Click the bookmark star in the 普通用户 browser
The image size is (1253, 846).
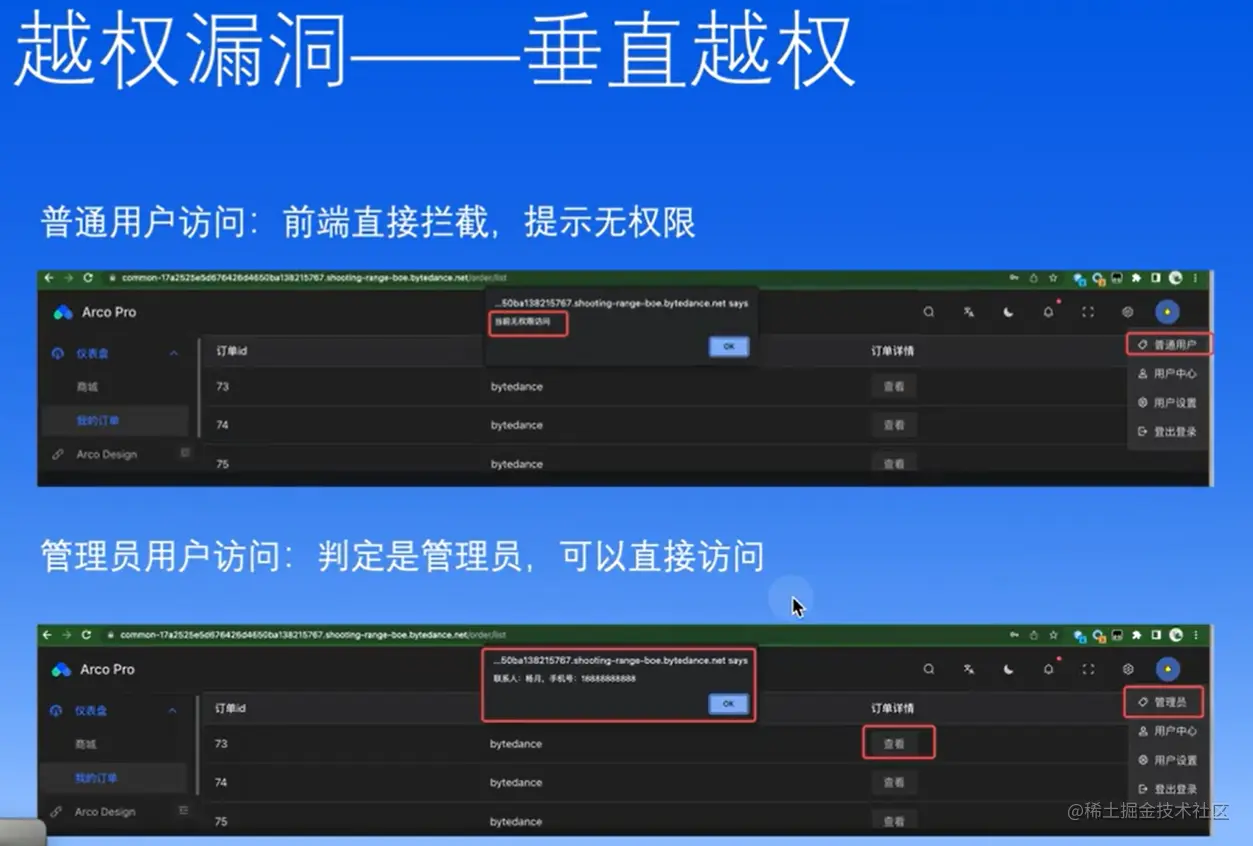pos(1052,278)
